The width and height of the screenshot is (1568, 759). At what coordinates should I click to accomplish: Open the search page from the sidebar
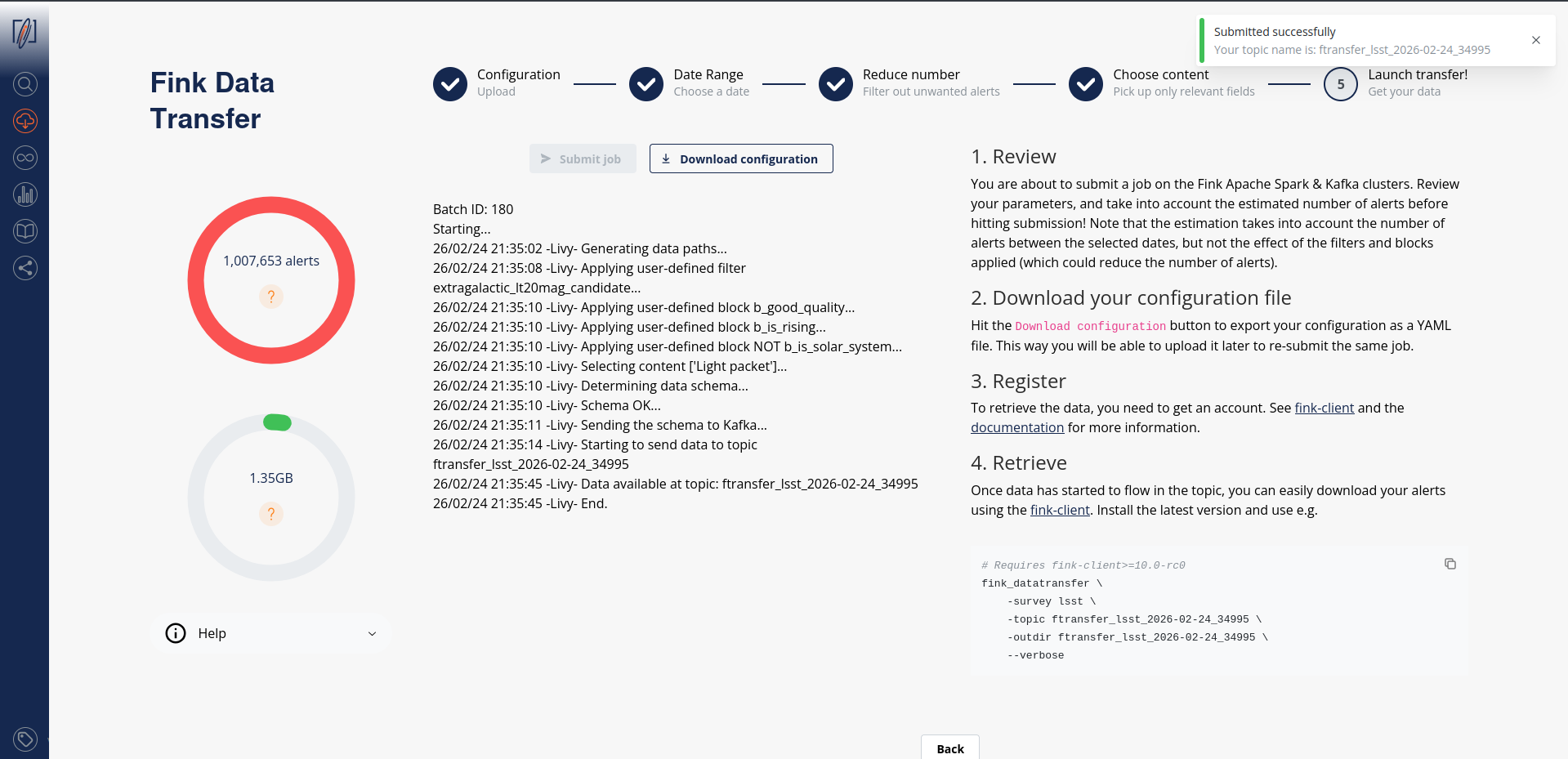click(x=25, y=84)
